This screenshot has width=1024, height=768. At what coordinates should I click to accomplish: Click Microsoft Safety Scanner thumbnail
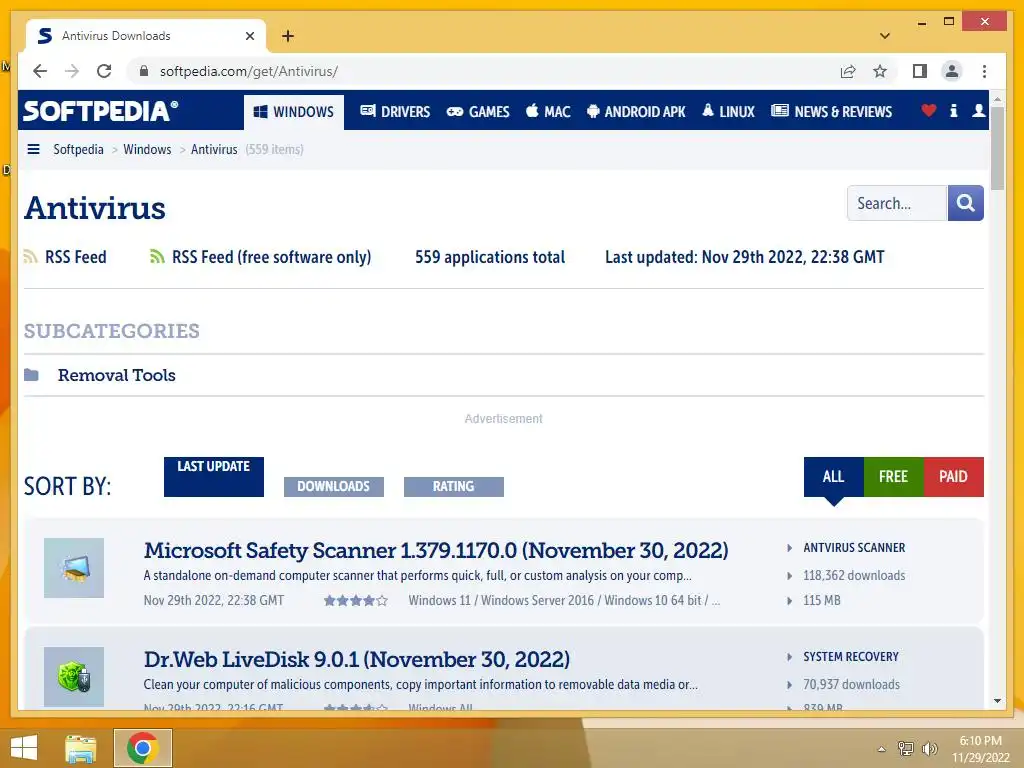click(74, 568)
